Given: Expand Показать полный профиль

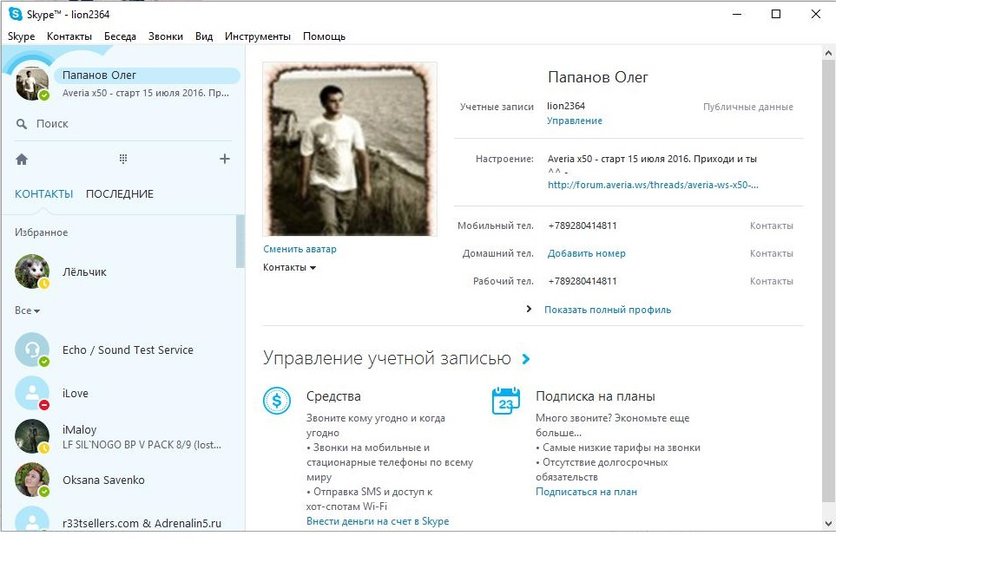Looking at the screenshot, I should tap(607, 310).
